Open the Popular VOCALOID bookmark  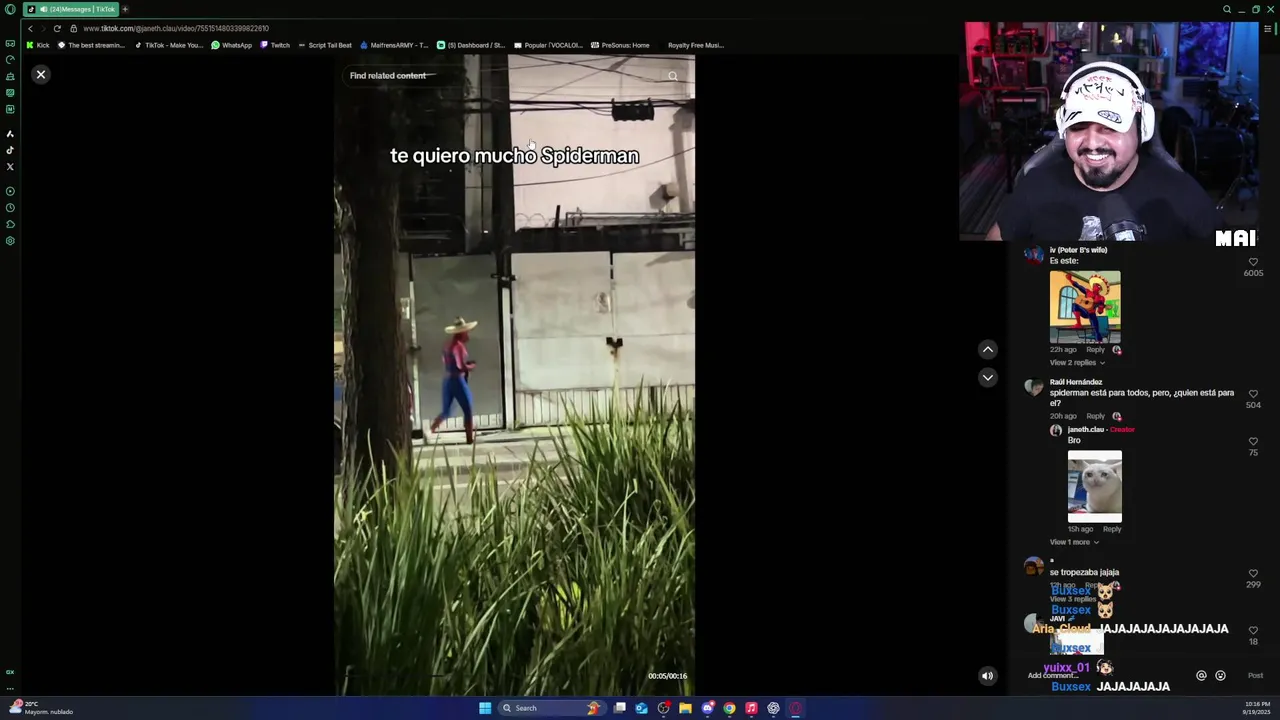tap(548, 45)
